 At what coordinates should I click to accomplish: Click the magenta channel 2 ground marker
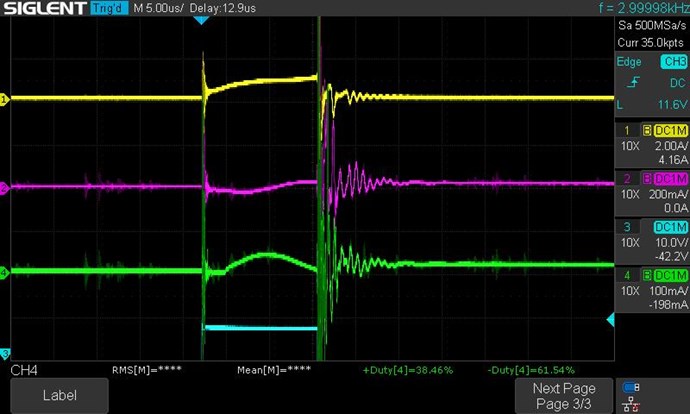[4, 188]
